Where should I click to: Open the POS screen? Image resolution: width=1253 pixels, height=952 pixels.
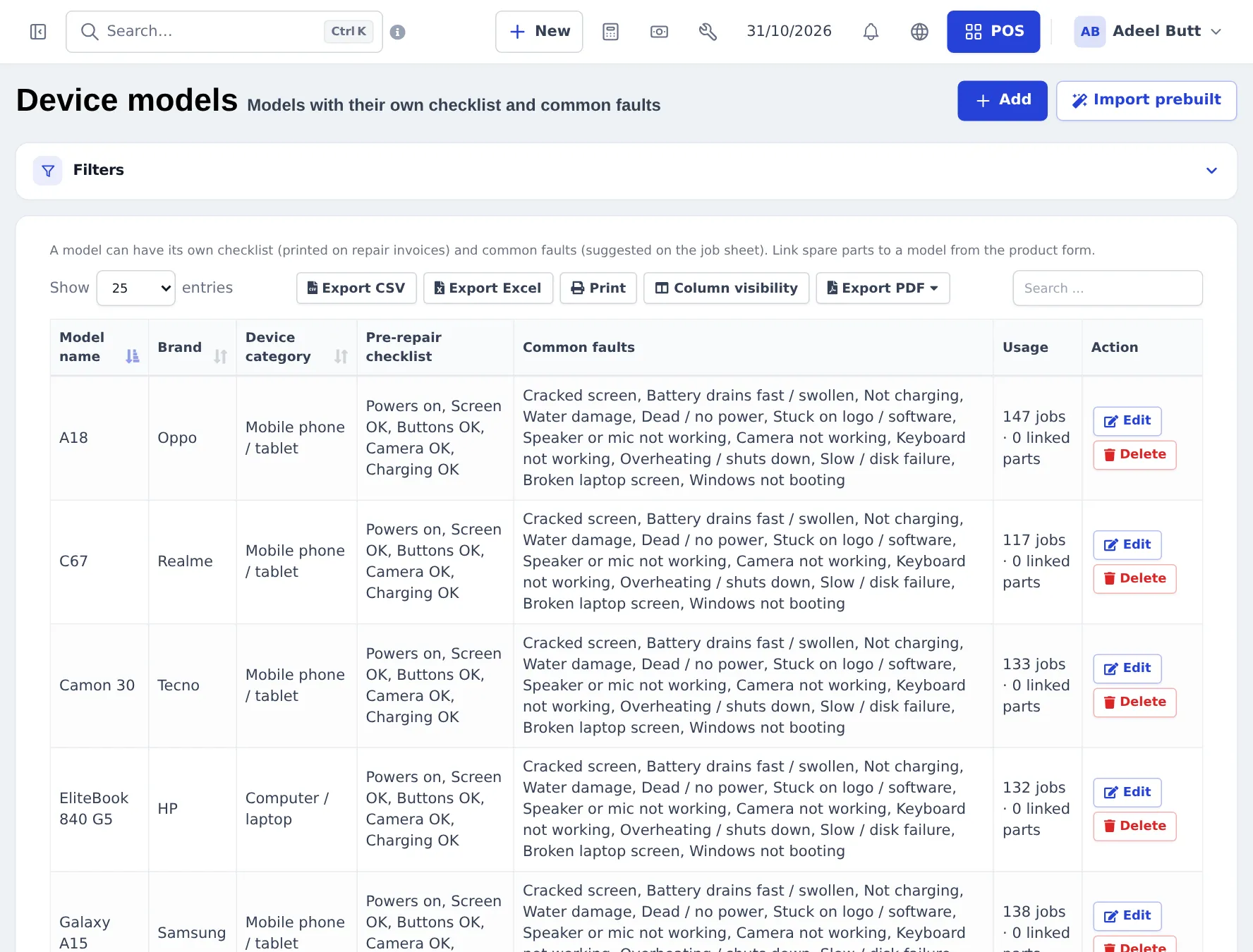tap(993, 32)
